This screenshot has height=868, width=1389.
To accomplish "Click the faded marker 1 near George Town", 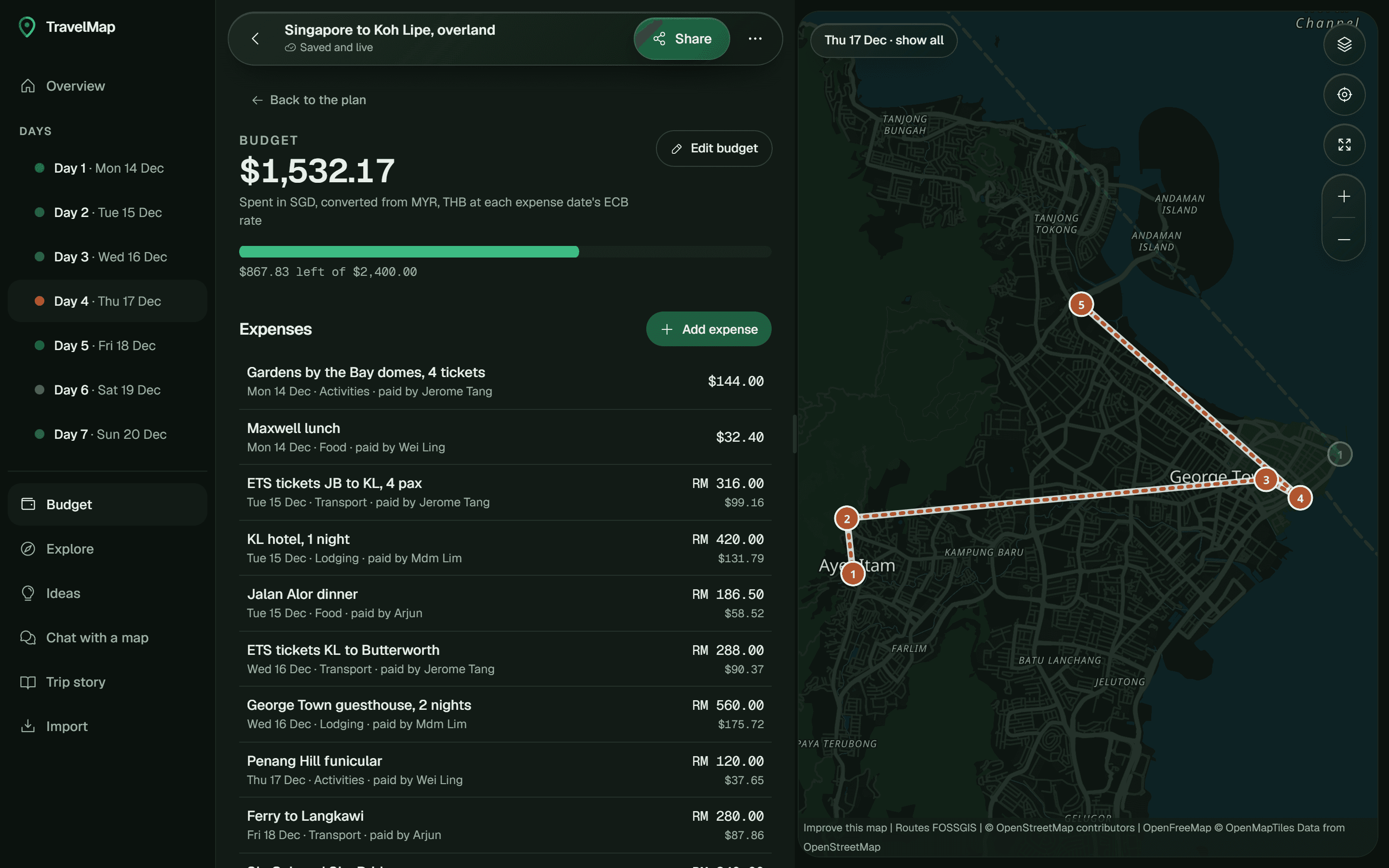I will pos(1340,455).
